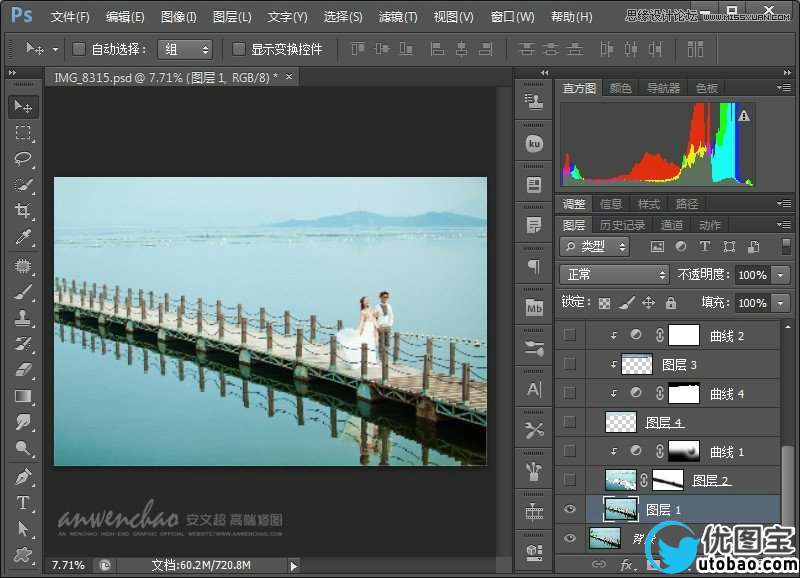Hide the 图层 1 layer
The height and width of the screenshot is (578, 800).
pos(570,509)
